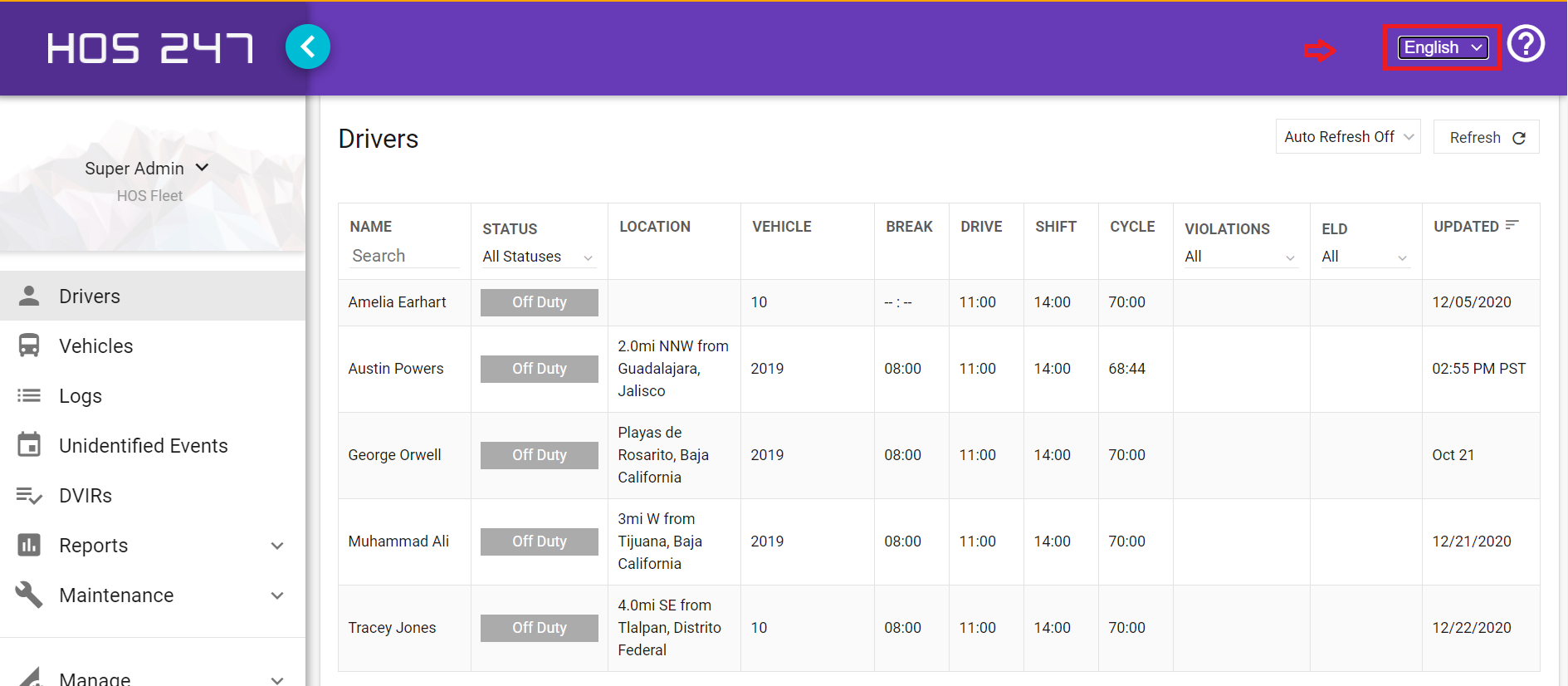Click the Reports chart icon
The height and width of the screenshot is (686, 1568).
(x=29, y=545)
